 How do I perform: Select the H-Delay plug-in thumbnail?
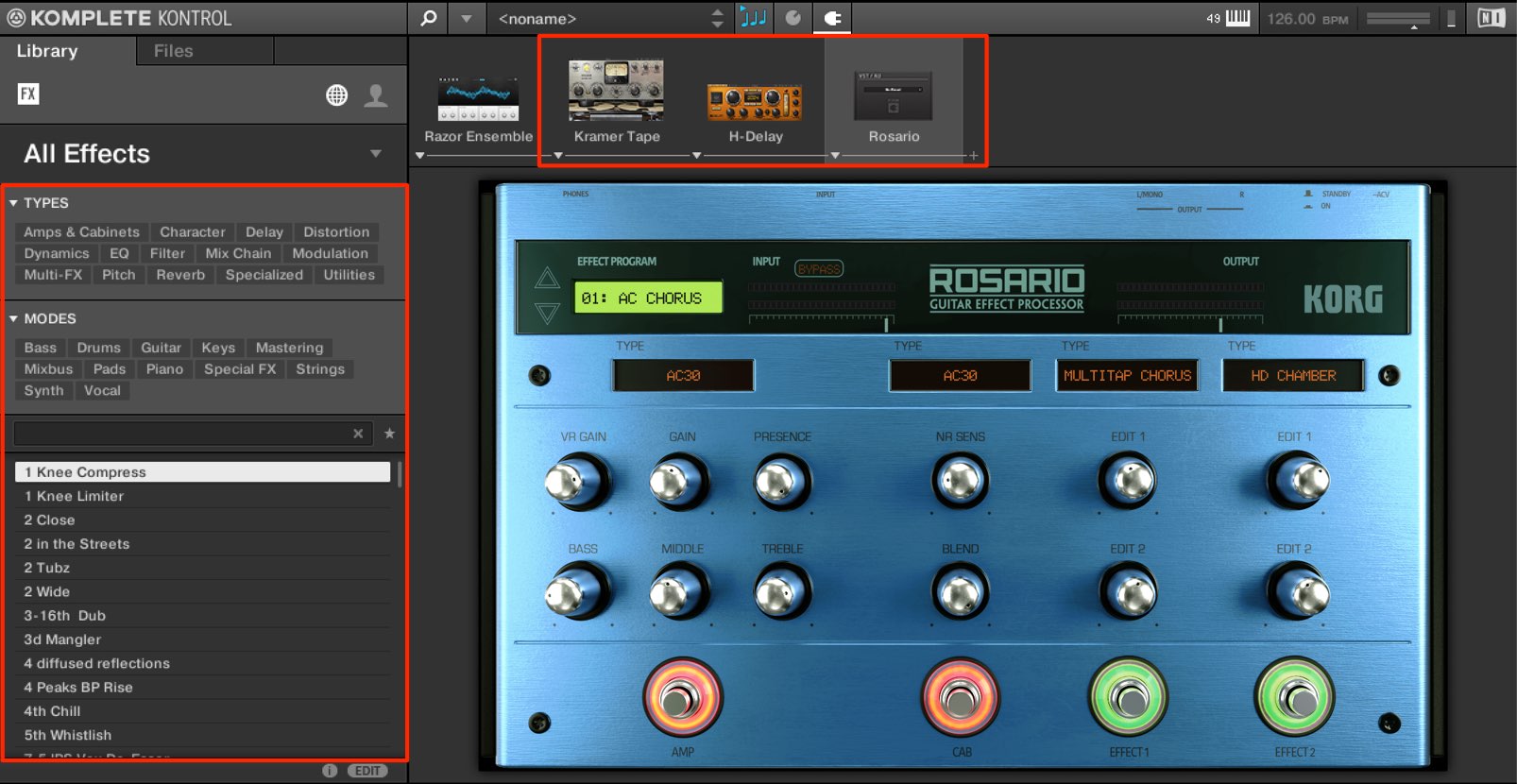pos(755,102)
